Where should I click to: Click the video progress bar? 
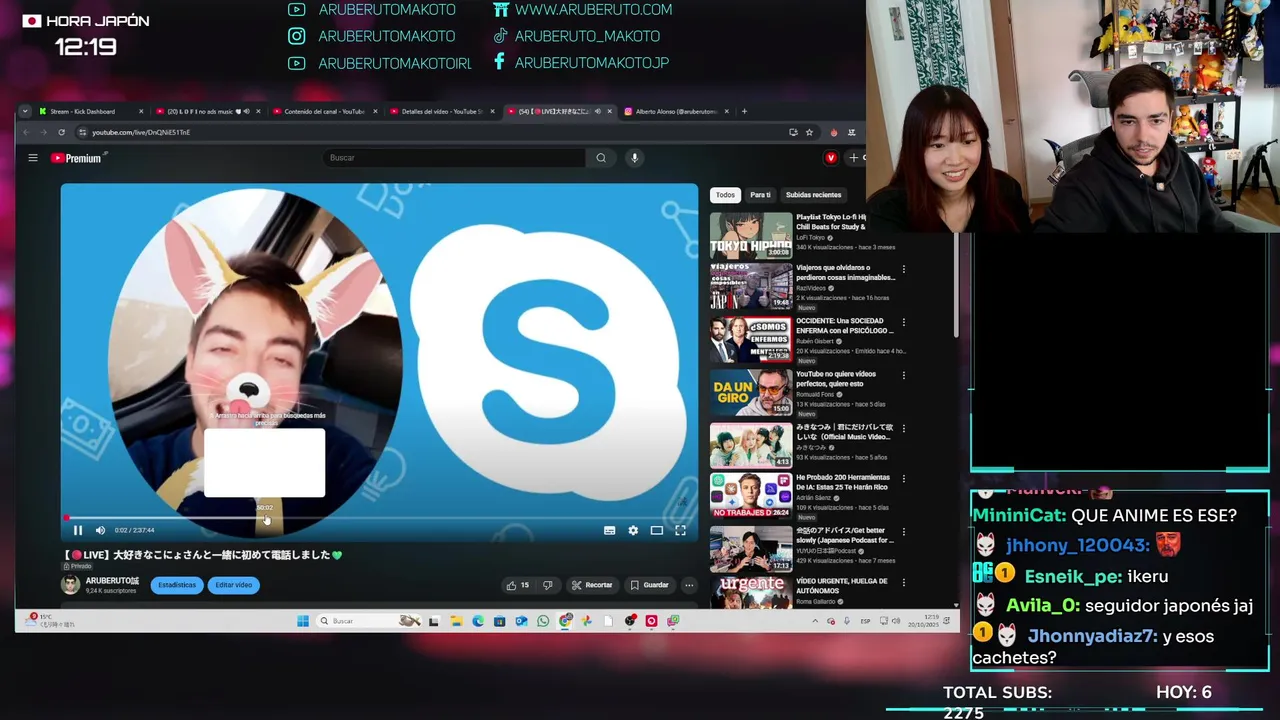(x=379, y=518)
